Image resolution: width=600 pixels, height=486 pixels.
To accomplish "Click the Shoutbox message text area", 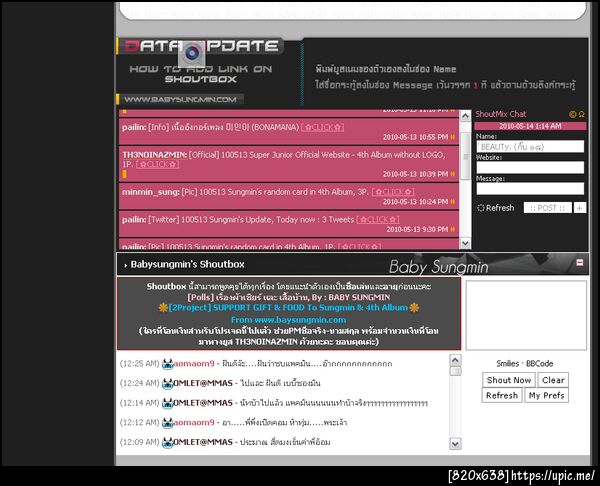I will click(526, 315).
